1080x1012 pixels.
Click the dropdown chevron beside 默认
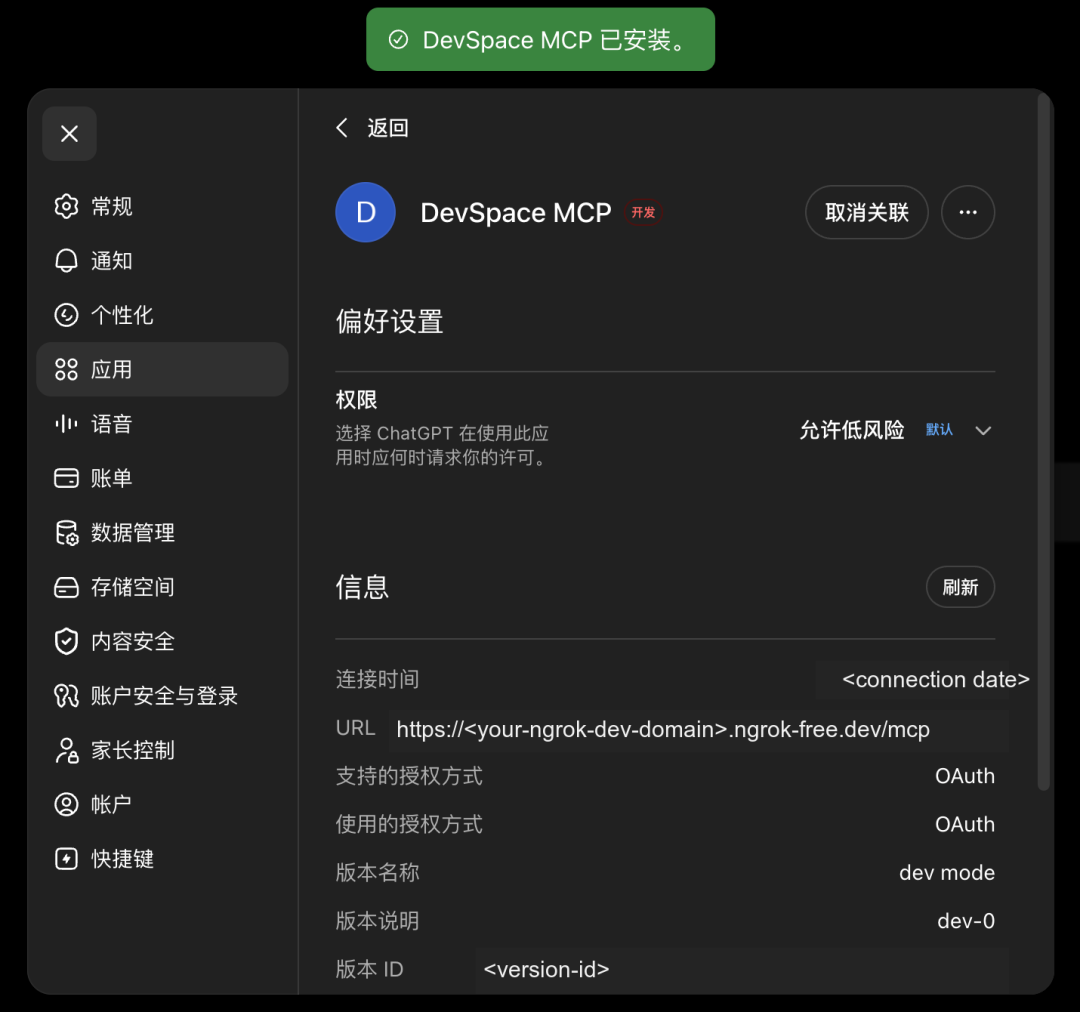tap(983, 431)
